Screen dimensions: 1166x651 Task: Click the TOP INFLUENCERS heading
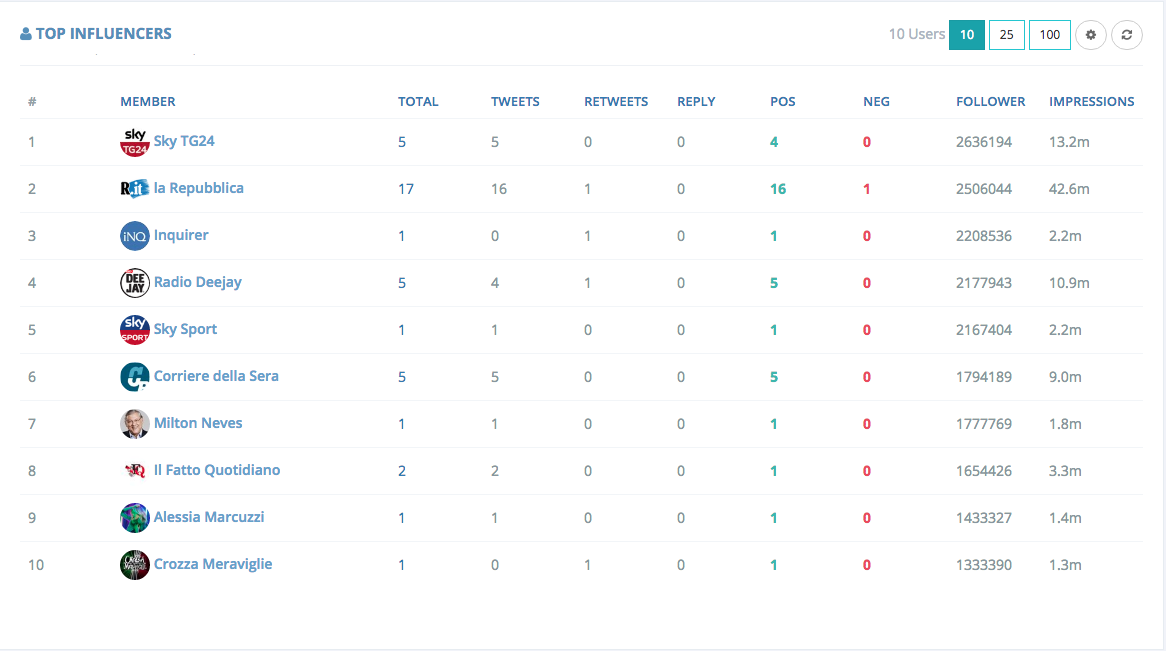click(x=103, y=33)
